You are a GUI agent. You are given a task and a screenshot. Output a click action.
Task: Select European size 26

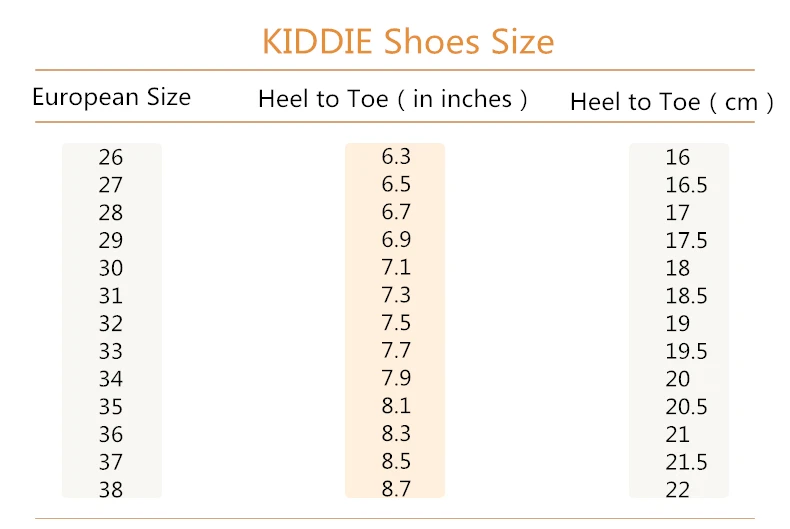(111, 157)
